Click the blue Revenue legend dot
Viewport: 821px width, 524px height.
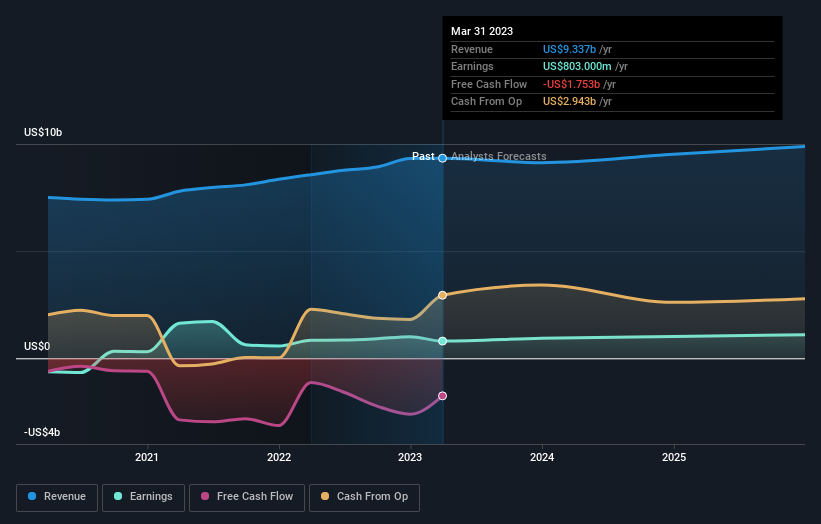point(32,496)
